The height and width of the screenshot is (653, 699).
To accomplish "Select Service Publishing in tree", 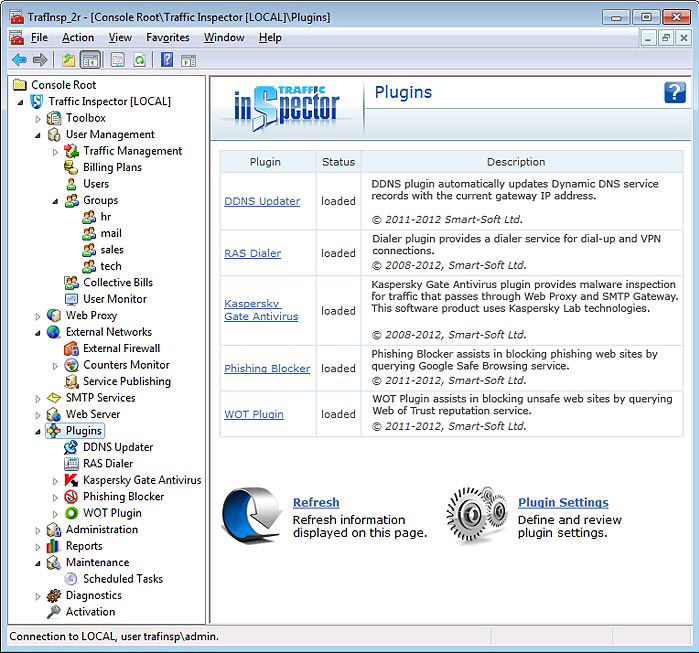I will (127, 382).
